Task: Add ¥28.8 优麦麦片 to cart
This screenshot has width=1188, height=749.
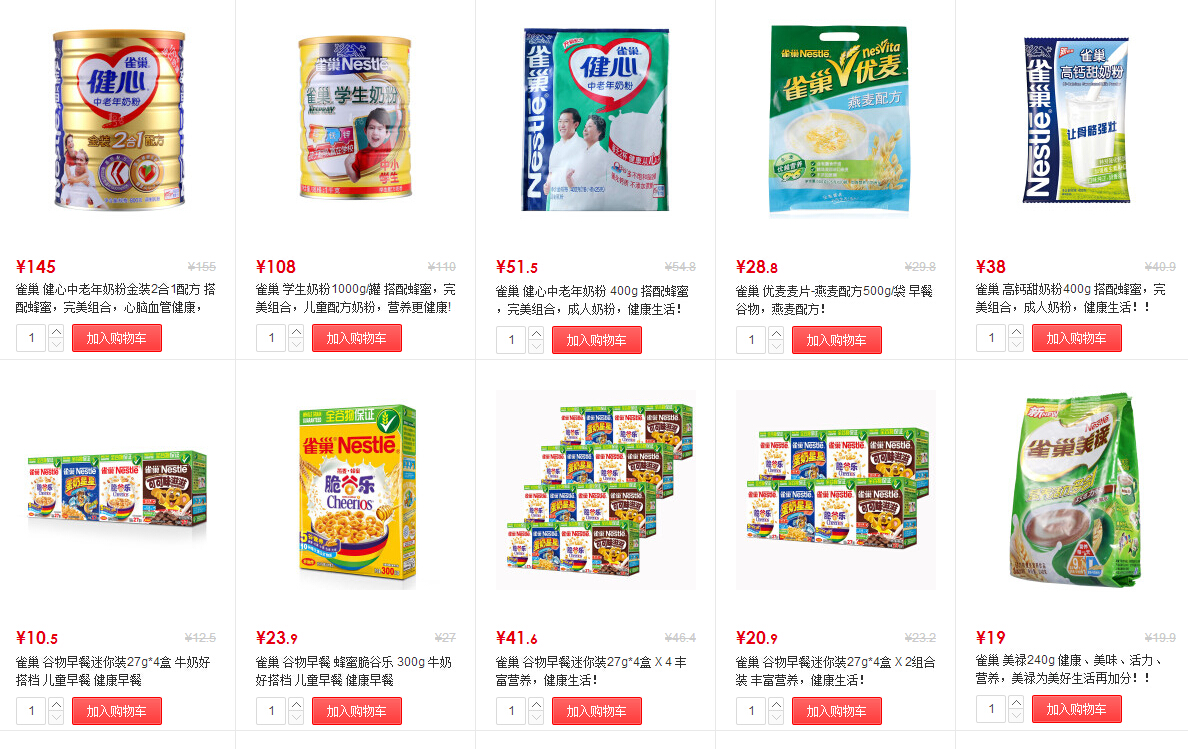Action: point(836,341)
